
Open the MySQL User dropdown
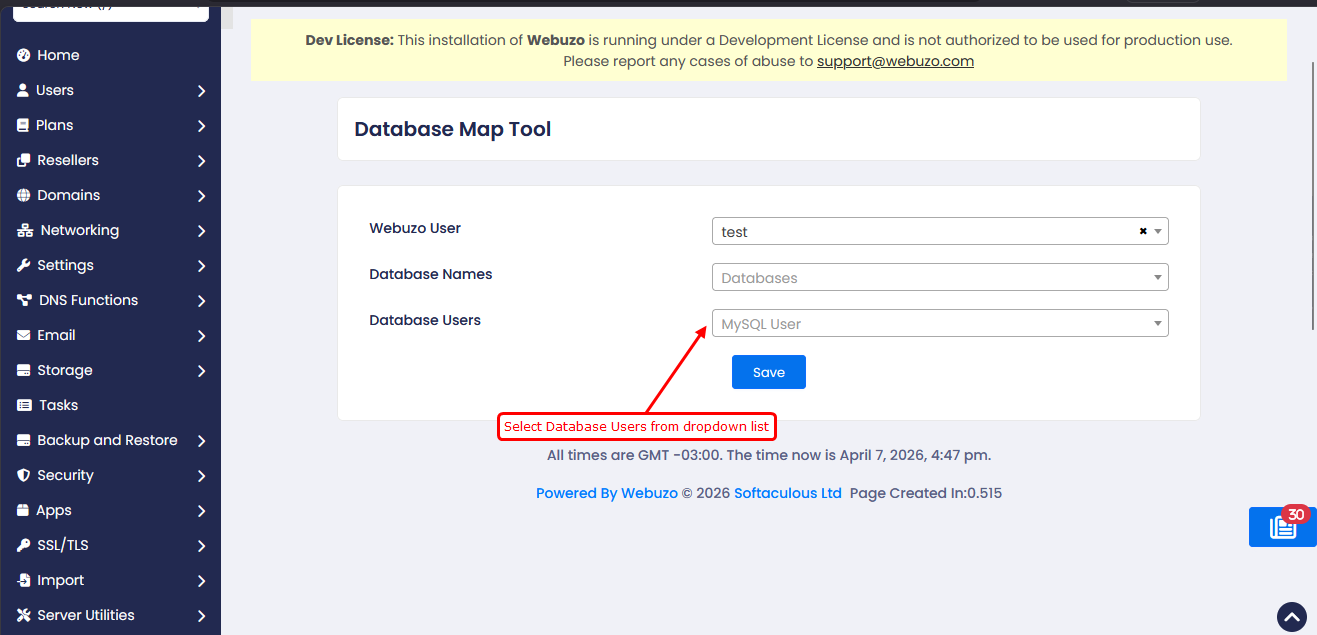tap(939, 323)
